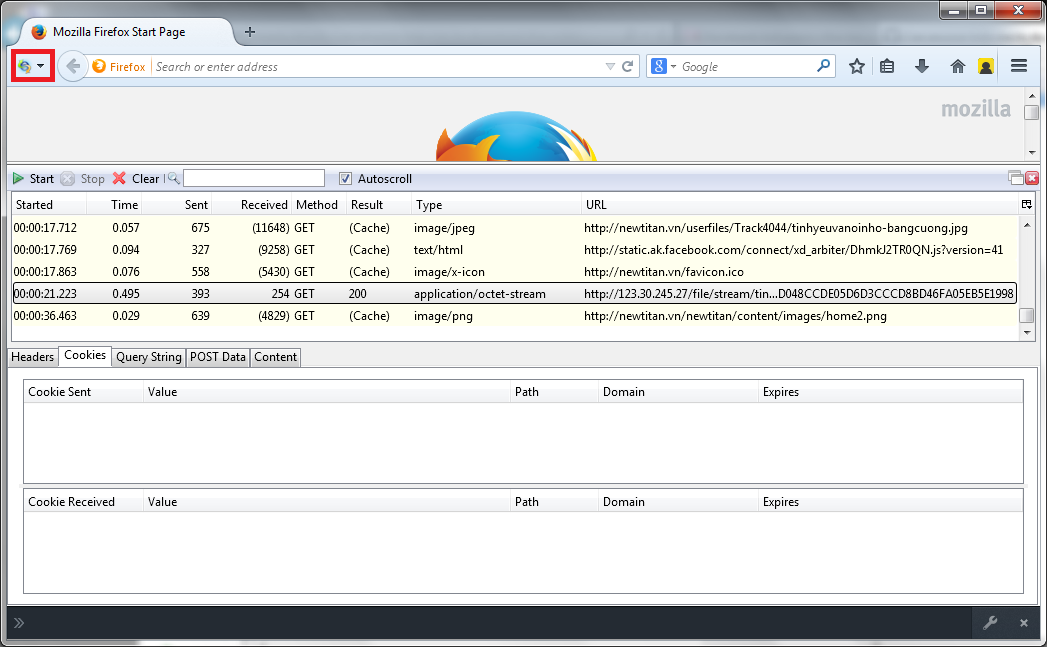Sort requests by Result column
Screen dimensions: 1047x647
[379, 204]
